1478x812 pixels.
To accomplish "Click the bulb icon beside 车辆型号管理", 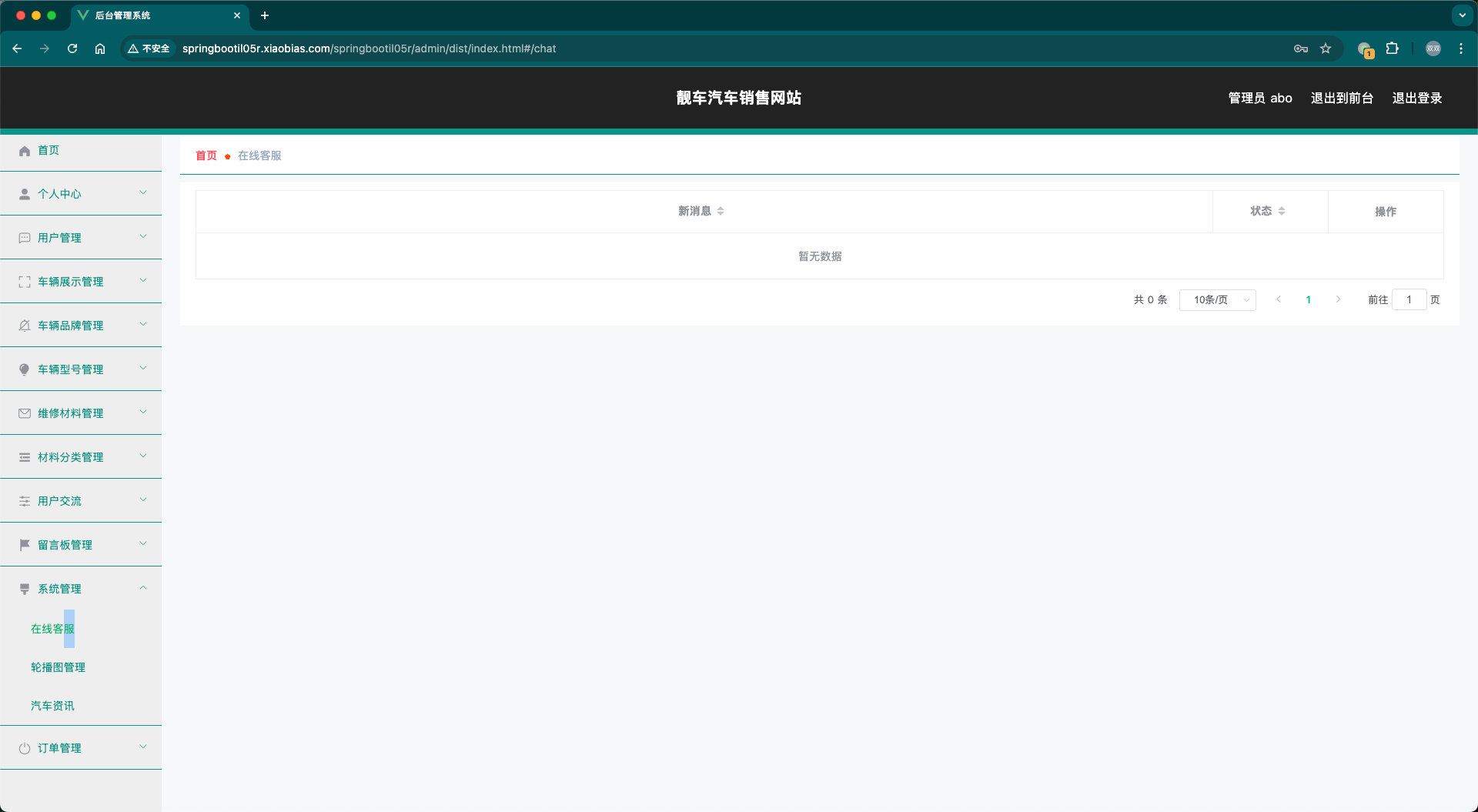I will point(25,369).
